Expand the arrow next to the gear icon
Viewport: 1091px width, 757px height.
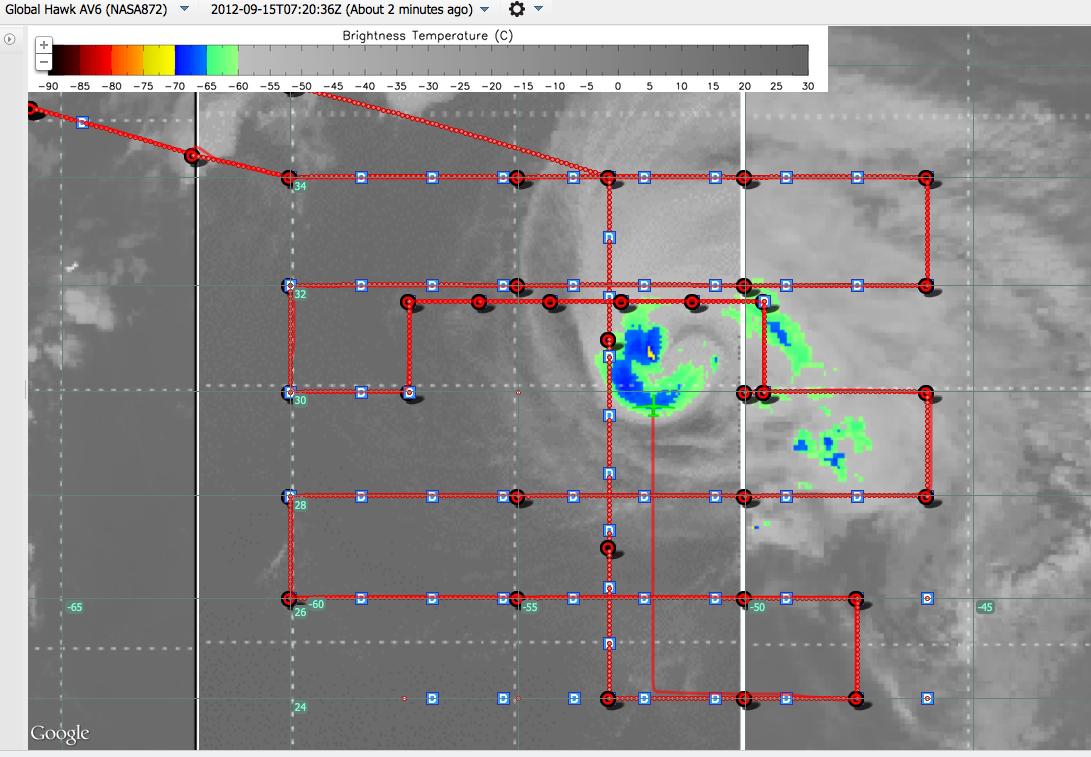[539, 9]
